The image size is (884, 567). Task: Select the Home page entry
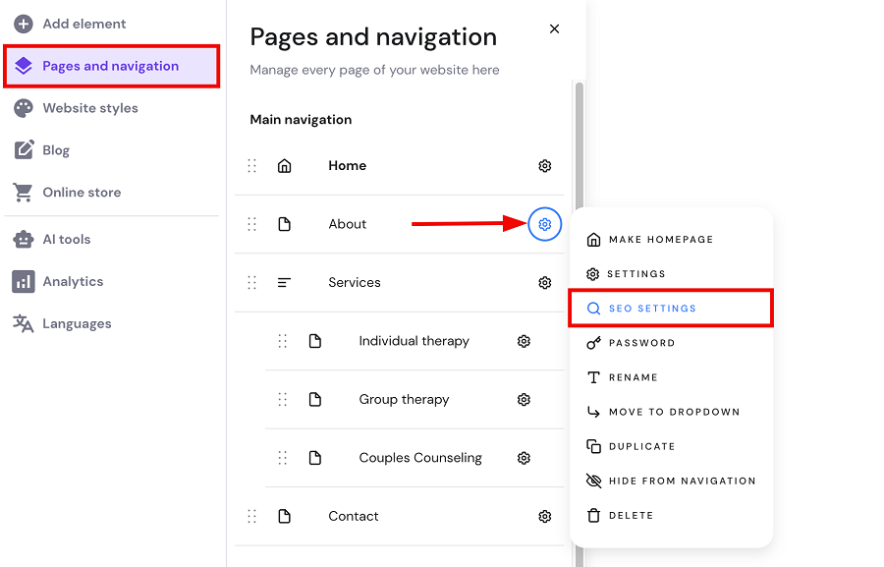coord(347,166)
